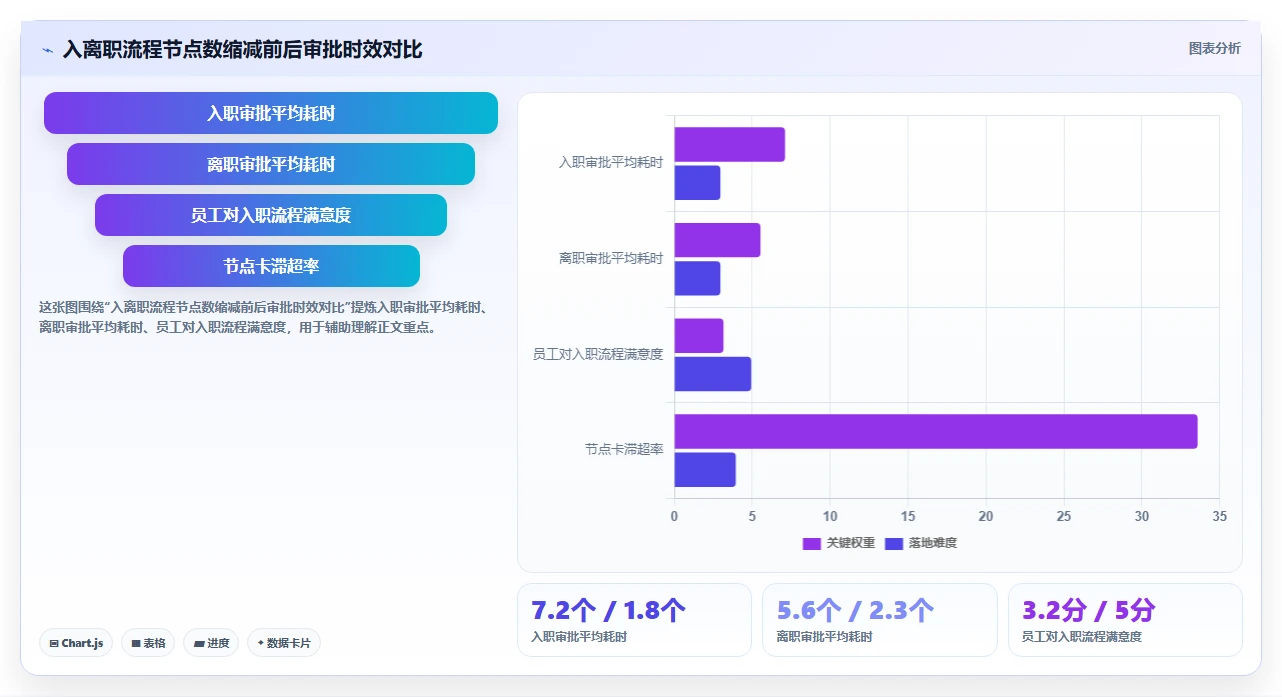Click the x-axis tick value 35
The width and height of the screenshot is (1282, 697).
[1219, 516]
